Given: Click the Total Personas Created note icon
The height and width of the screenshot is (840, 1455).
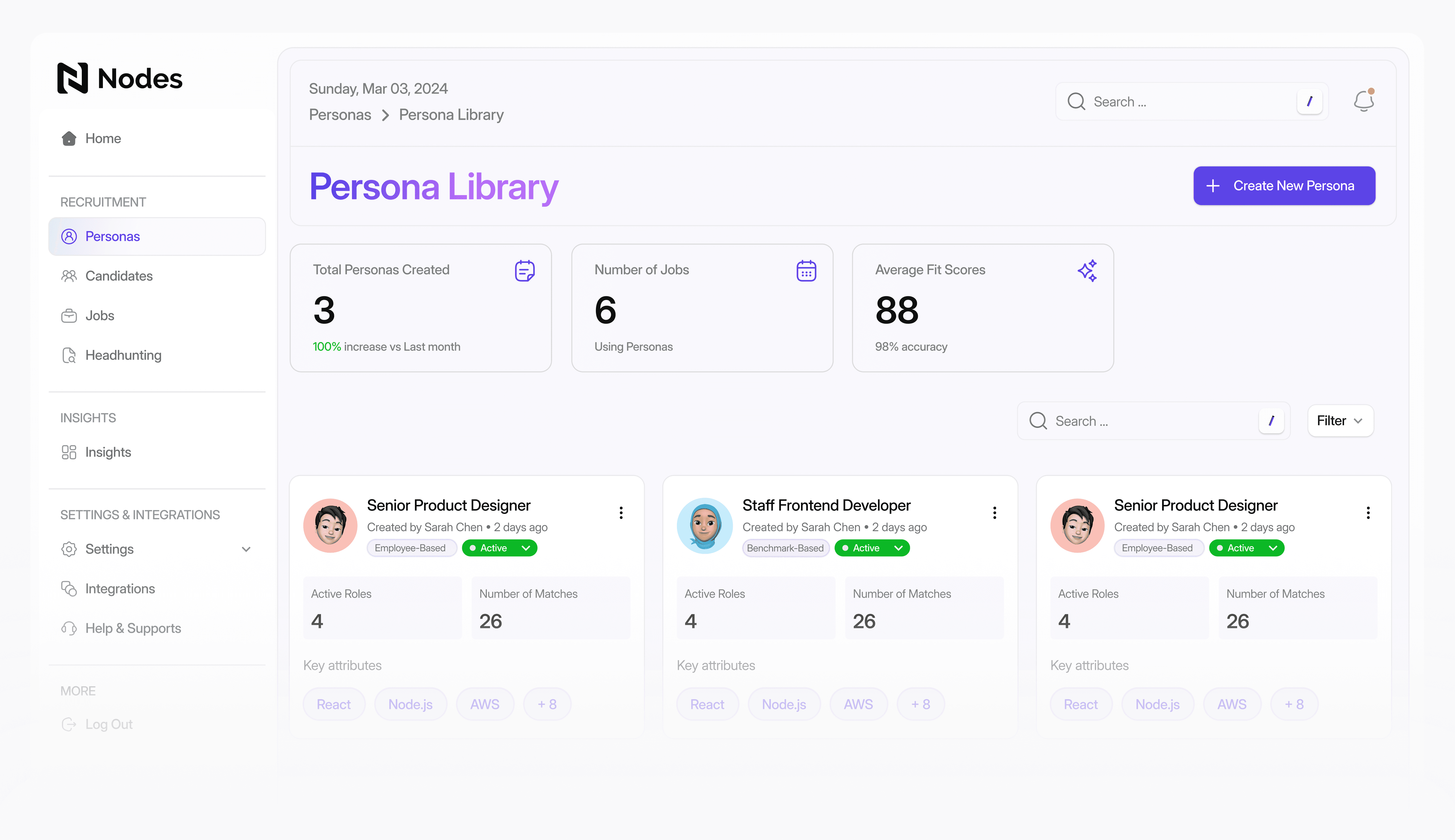Looking at the screenshot, I should tap(524, 270).
